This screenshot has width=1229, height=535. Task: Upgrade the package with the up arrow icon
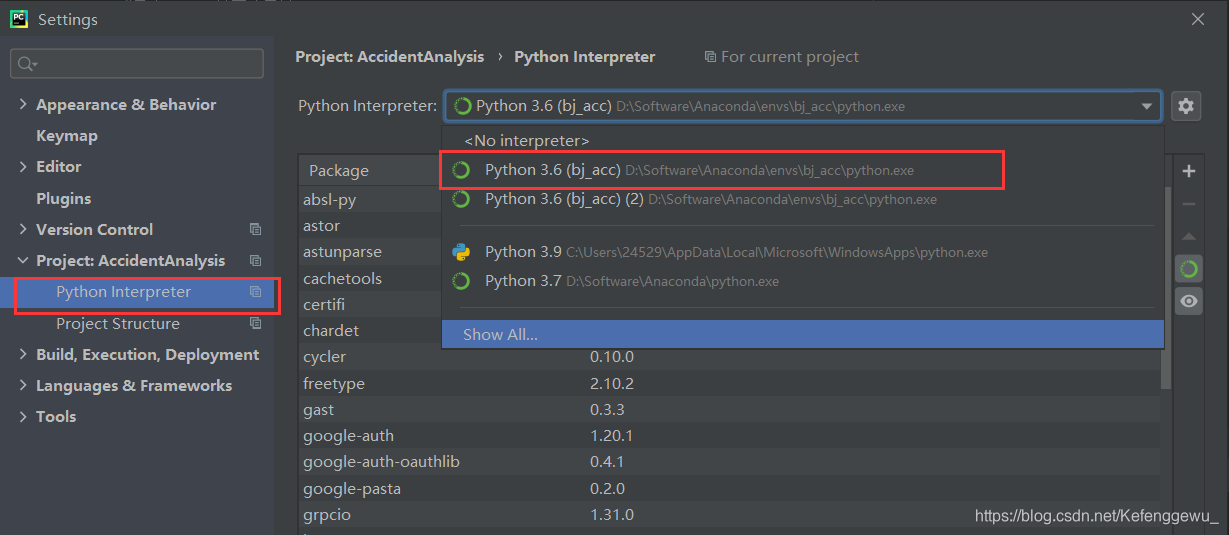[1189, 237]
